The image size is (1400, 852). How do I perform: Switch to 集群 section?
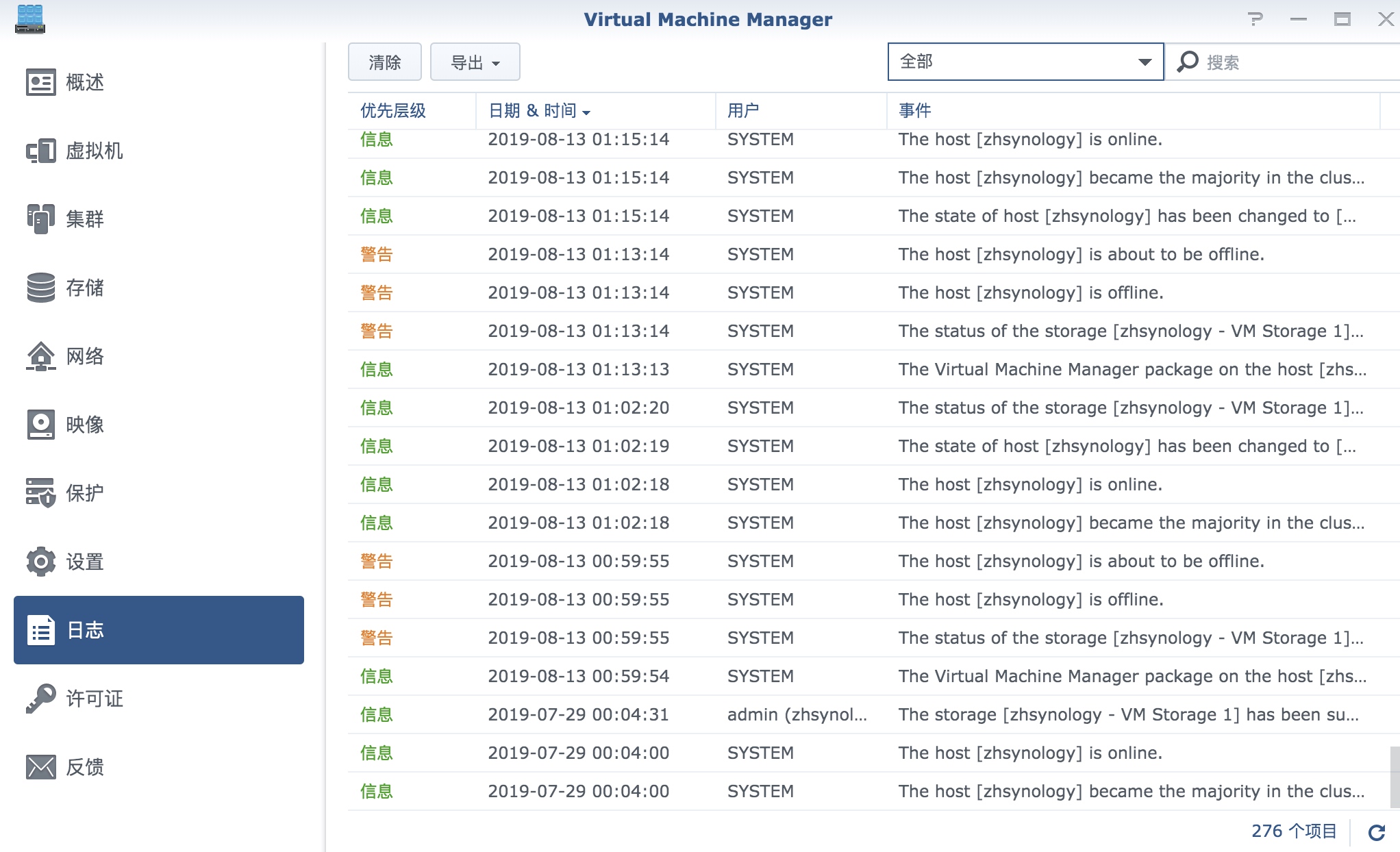(x=159, y=219)
